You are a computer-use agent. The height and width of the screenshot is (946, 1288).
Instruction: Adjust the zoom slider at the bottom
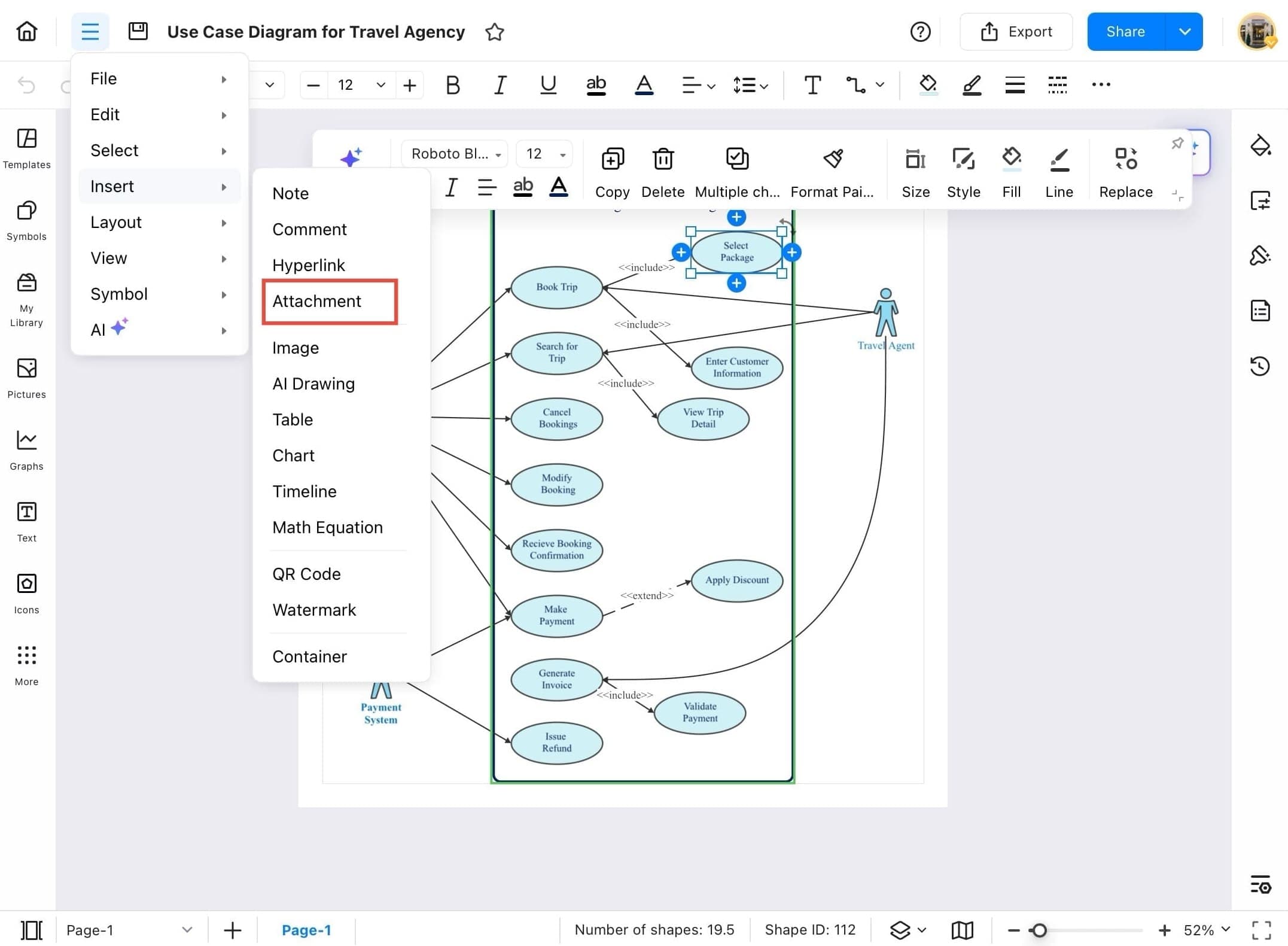pyautogui.click(x=1041, y=930)
